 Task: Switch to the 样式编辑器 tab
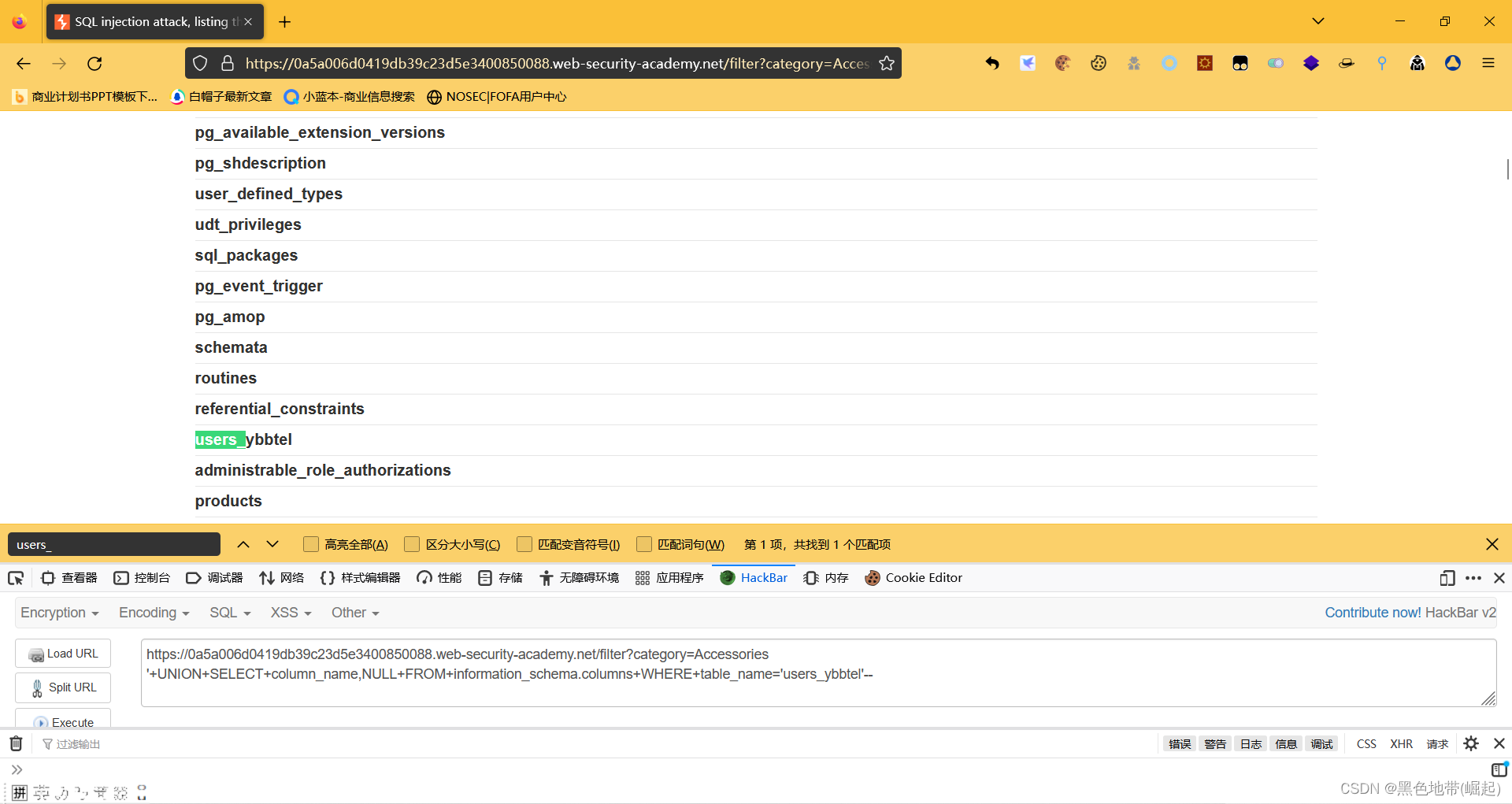[361, 578]
